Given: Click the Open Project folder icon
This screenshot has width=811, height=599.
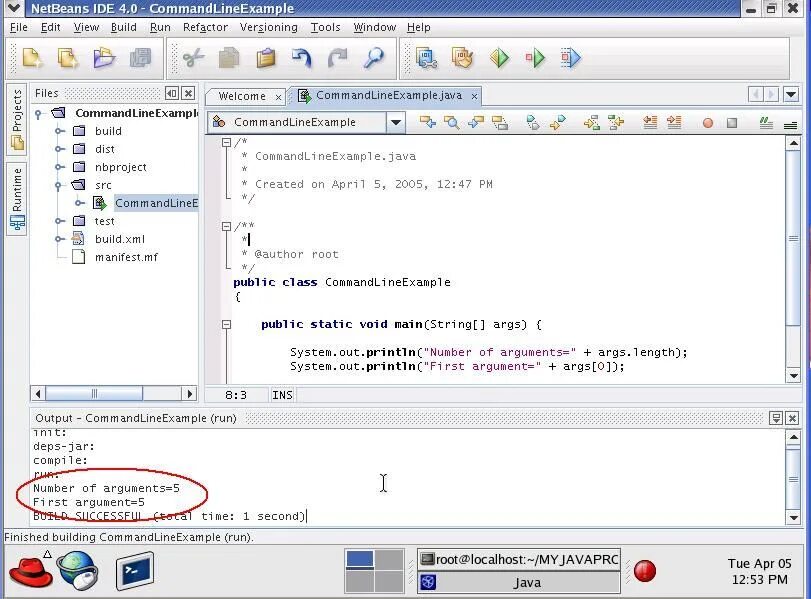Looking at the screenshot, I should click(x=104, y=58).
